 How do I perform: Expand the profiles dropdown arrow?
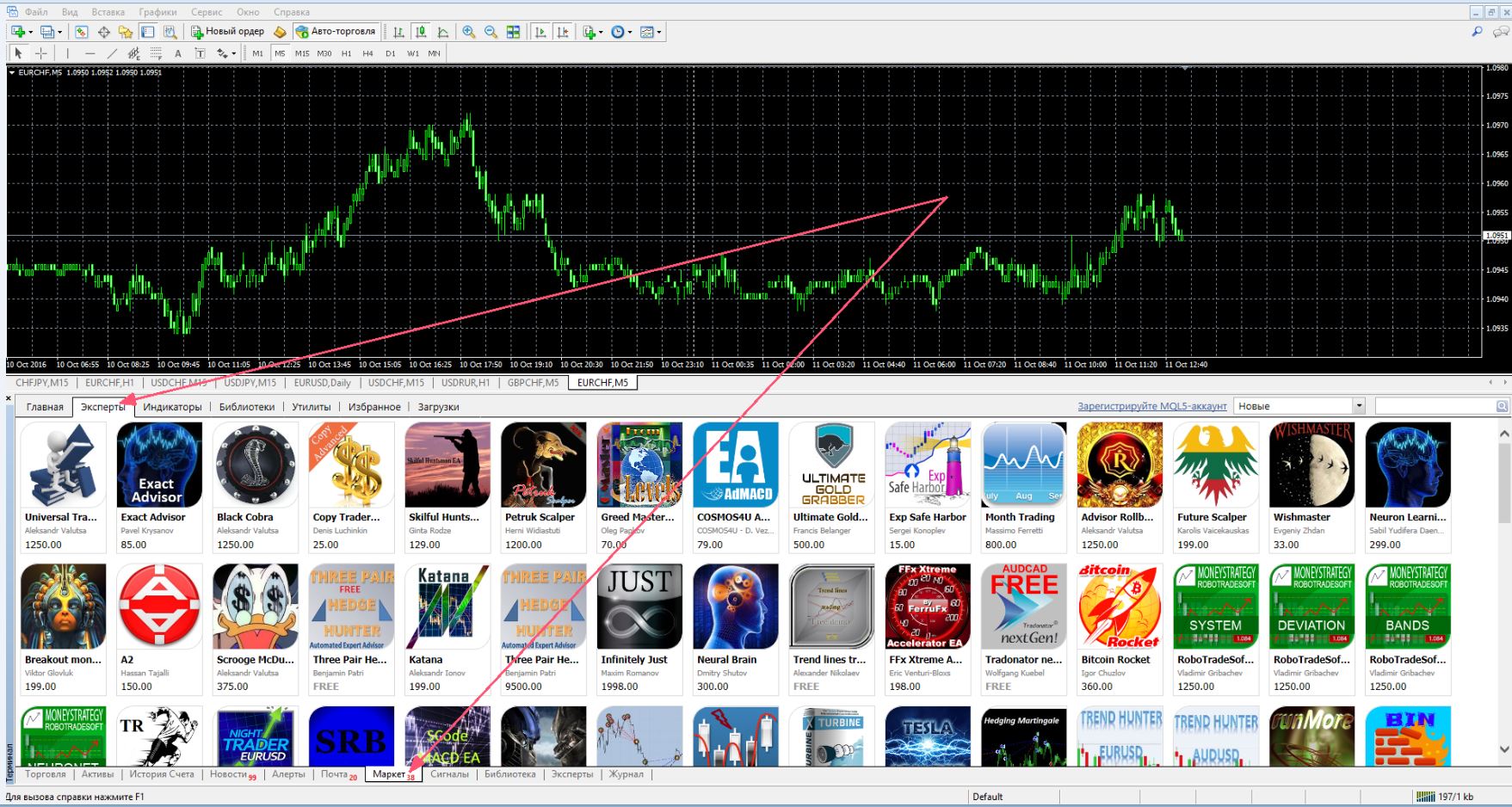click(59, 33)
